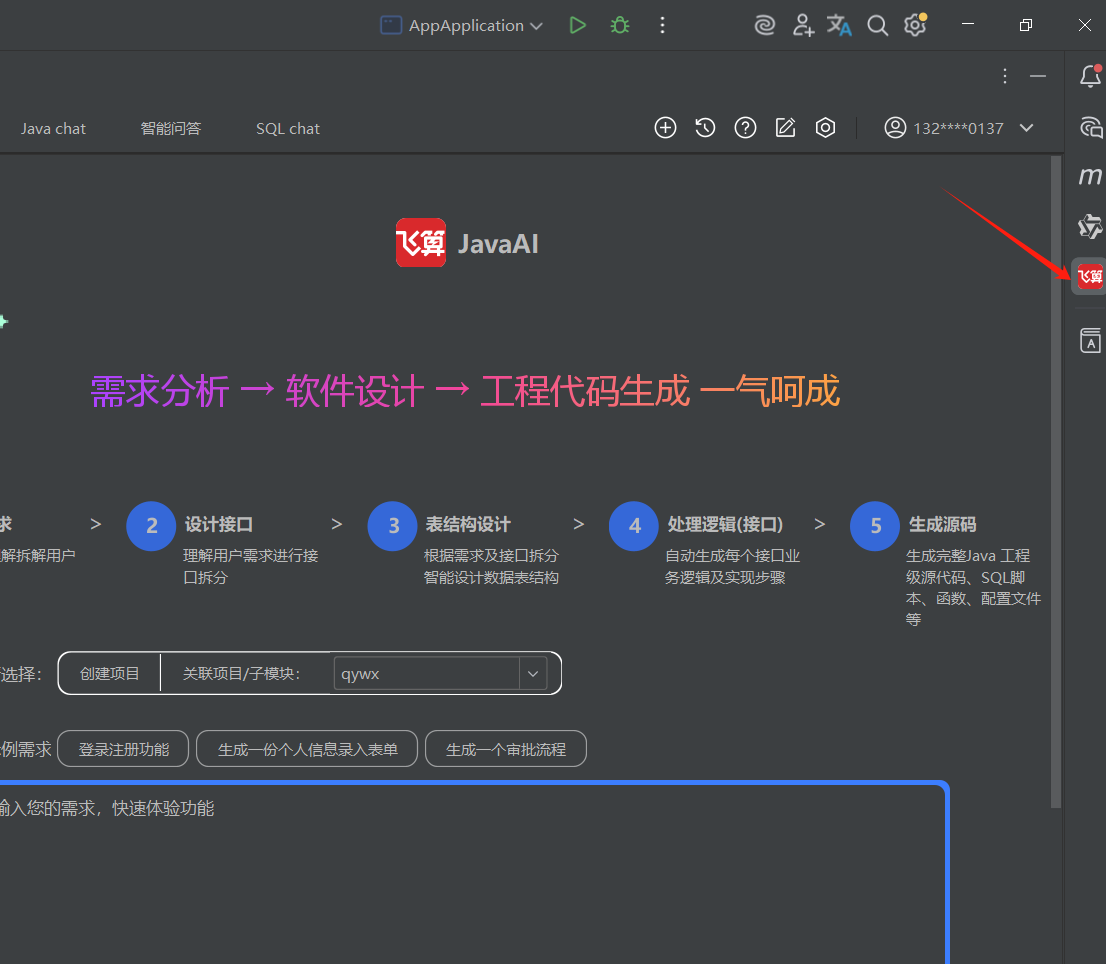Click the account number 132****0137

tap(958, 128)
